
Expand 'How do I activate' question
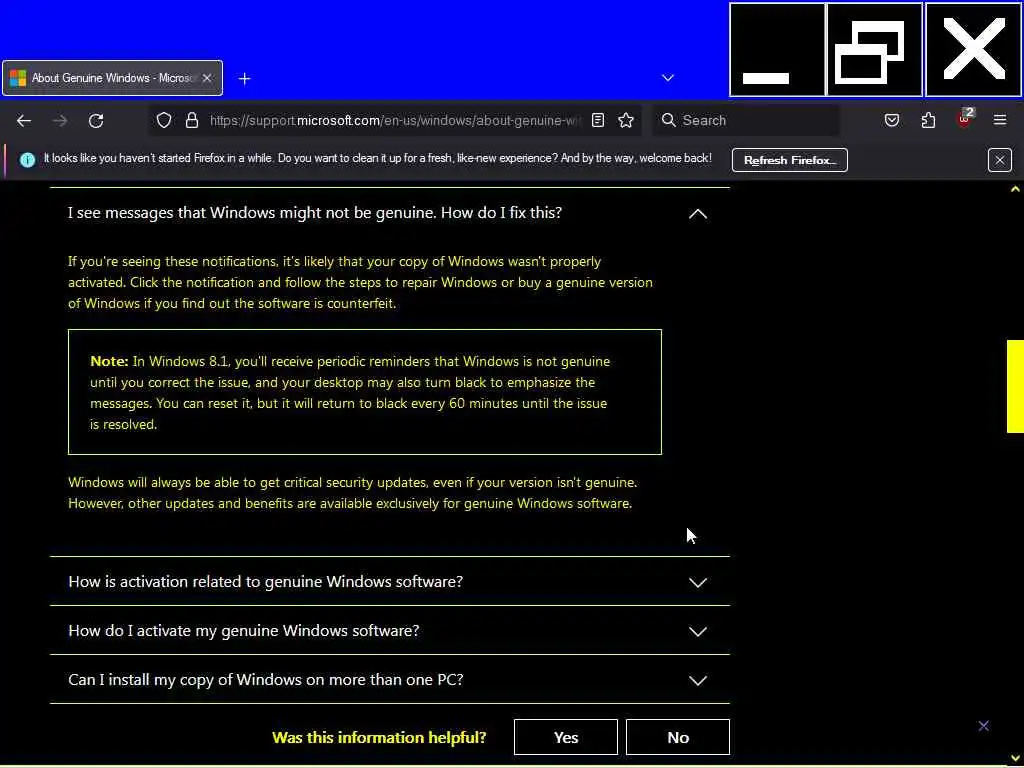coord(389,630)
